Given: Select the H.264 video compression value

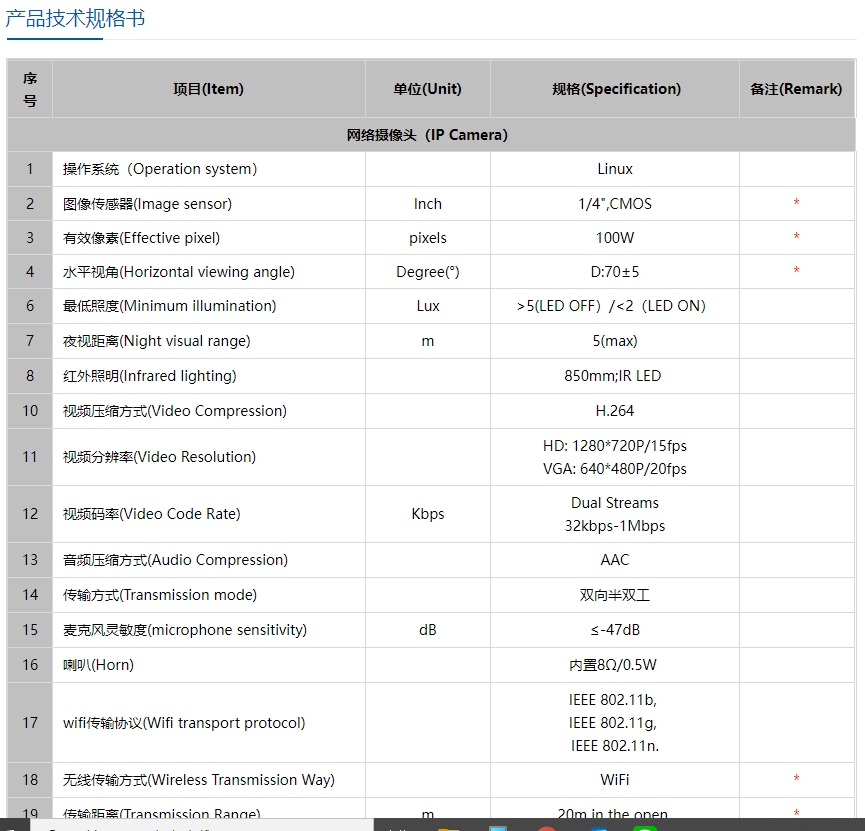Looking at the screenshot, I should point(614,411).
